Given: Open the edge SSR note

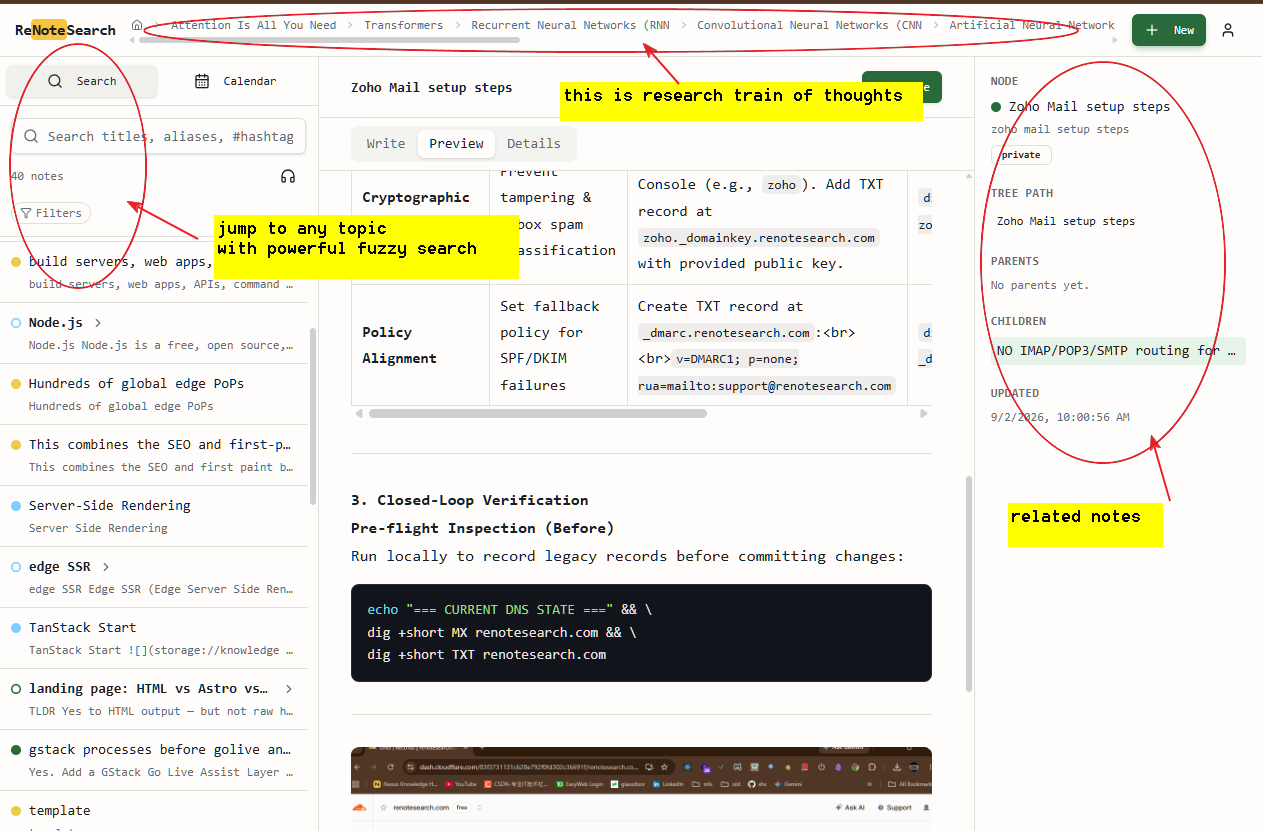Looking at the screenshot, I should coord(154,577).
